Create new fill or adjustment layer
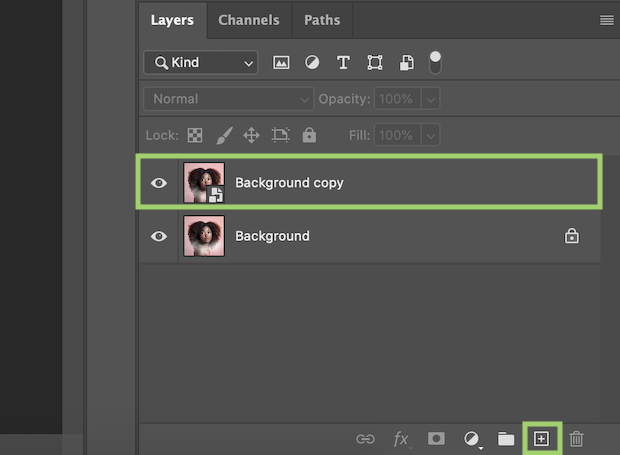Viewport: 620px width, 455px height. tap(472, 439)
